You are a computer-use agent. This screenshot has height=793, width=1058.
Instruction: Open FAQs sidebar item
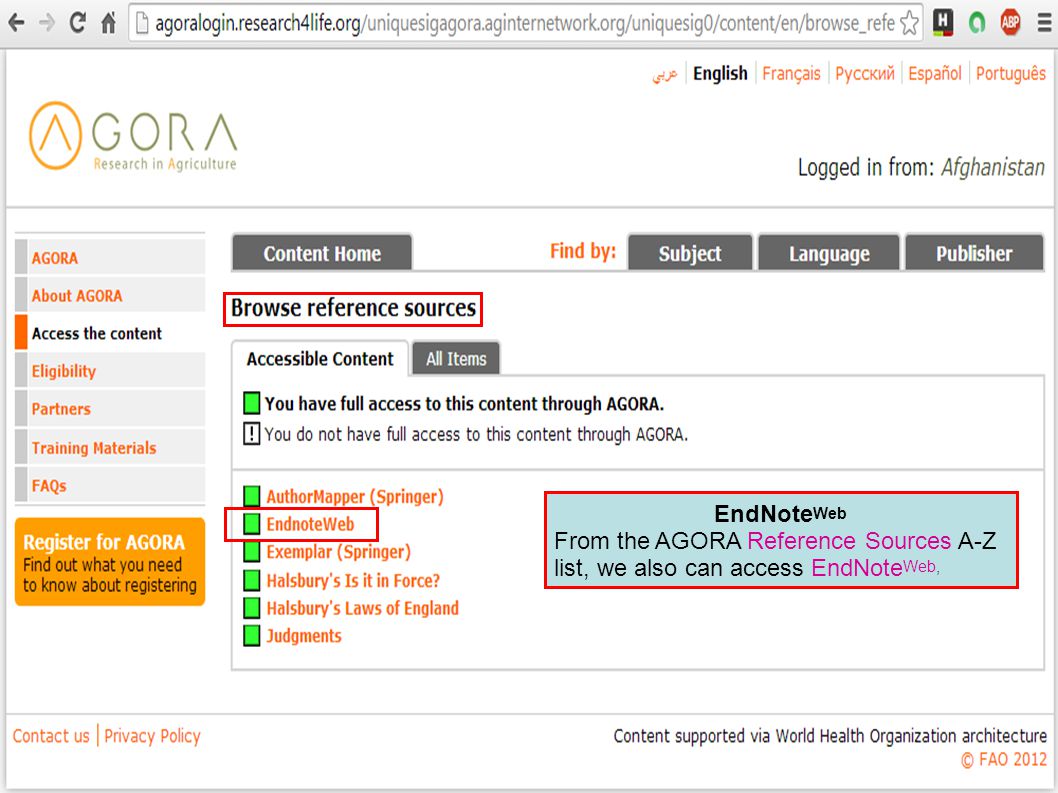(110, 485)
